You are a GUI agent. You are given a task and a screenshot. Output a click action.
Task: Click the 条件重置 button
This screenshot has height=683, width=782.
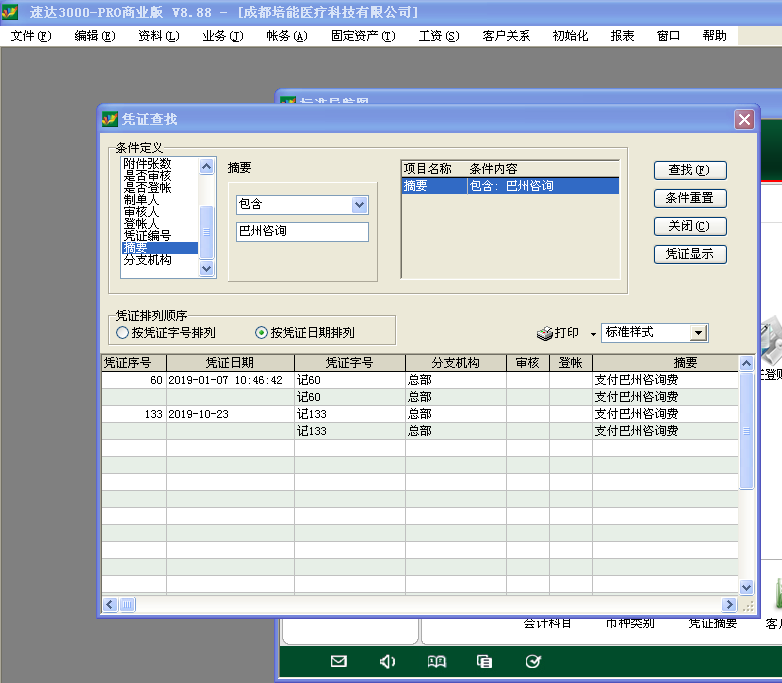(x=690, y=198)
